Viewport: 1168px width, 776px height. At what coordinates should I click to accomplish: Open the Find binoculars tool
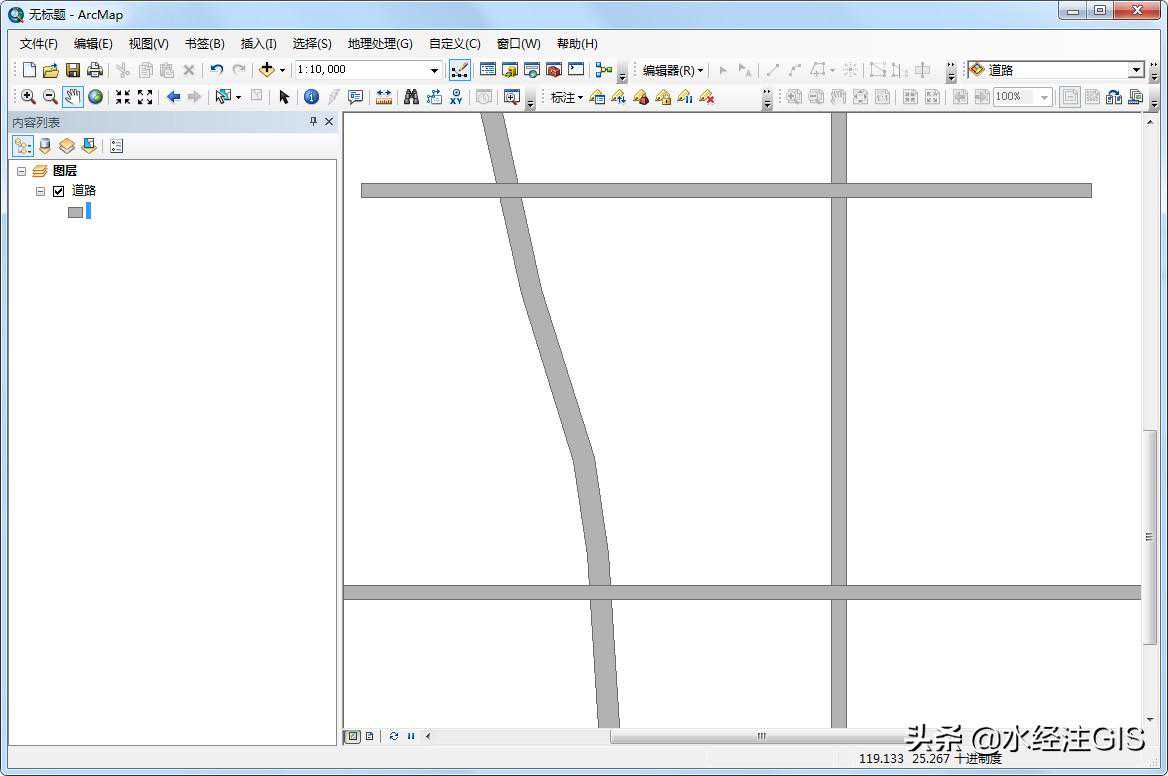[x=411, y=97]
